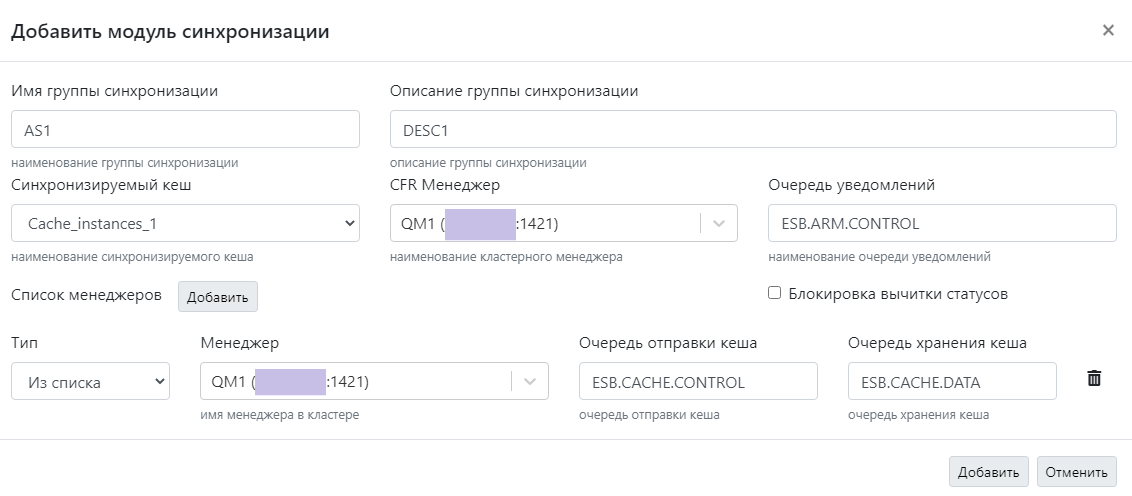Click the Очередь уведомлений input field

(942, 224)
